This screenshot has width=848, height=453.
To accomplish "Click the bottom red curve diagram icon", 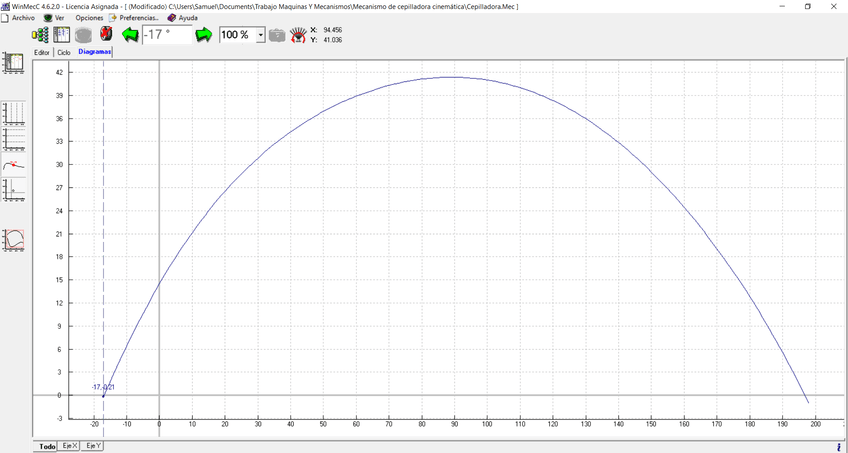I will (x=14, y=240).
